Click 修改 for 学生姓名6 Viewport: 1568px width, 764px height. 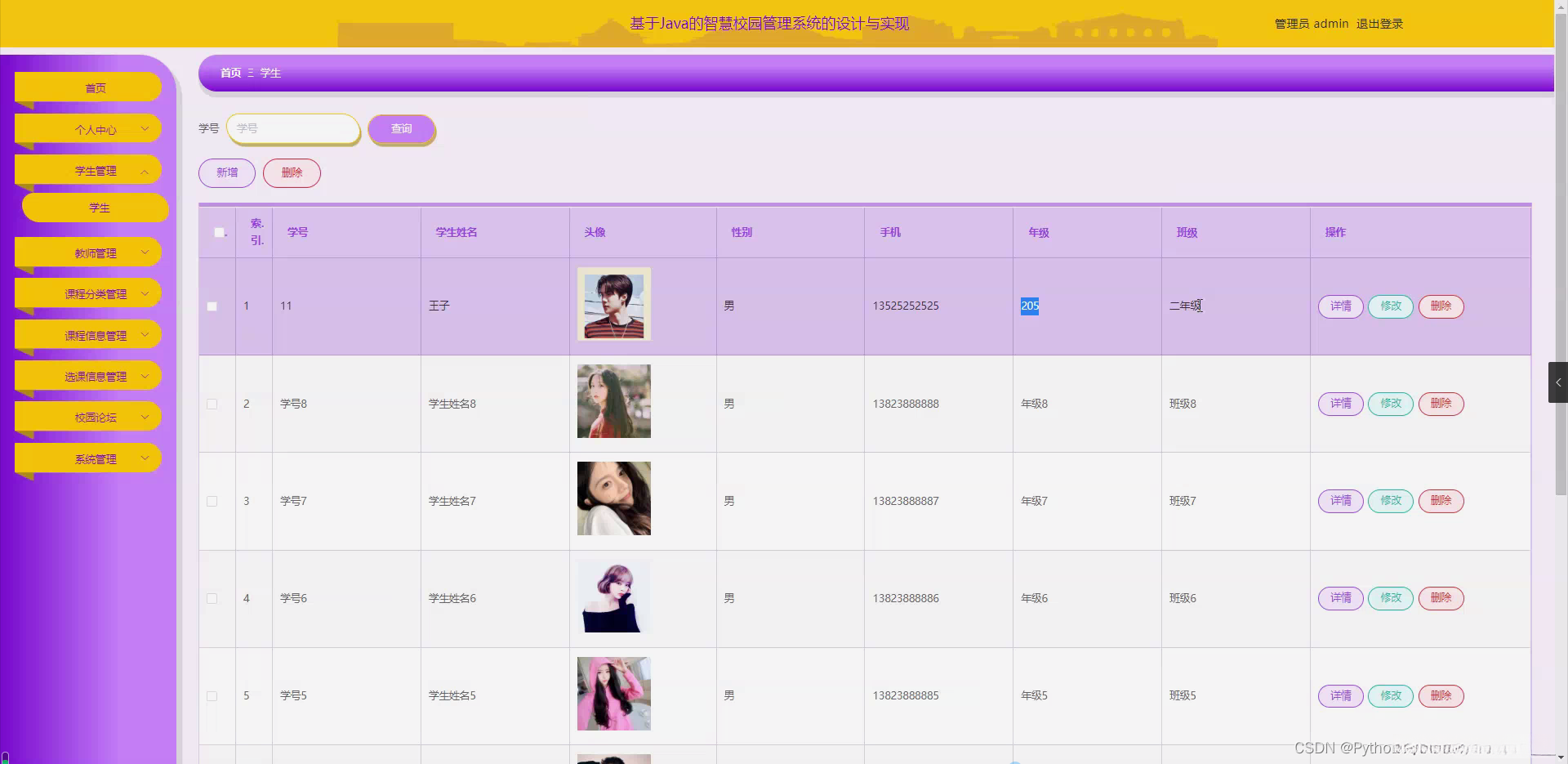tap(1391, 598)
